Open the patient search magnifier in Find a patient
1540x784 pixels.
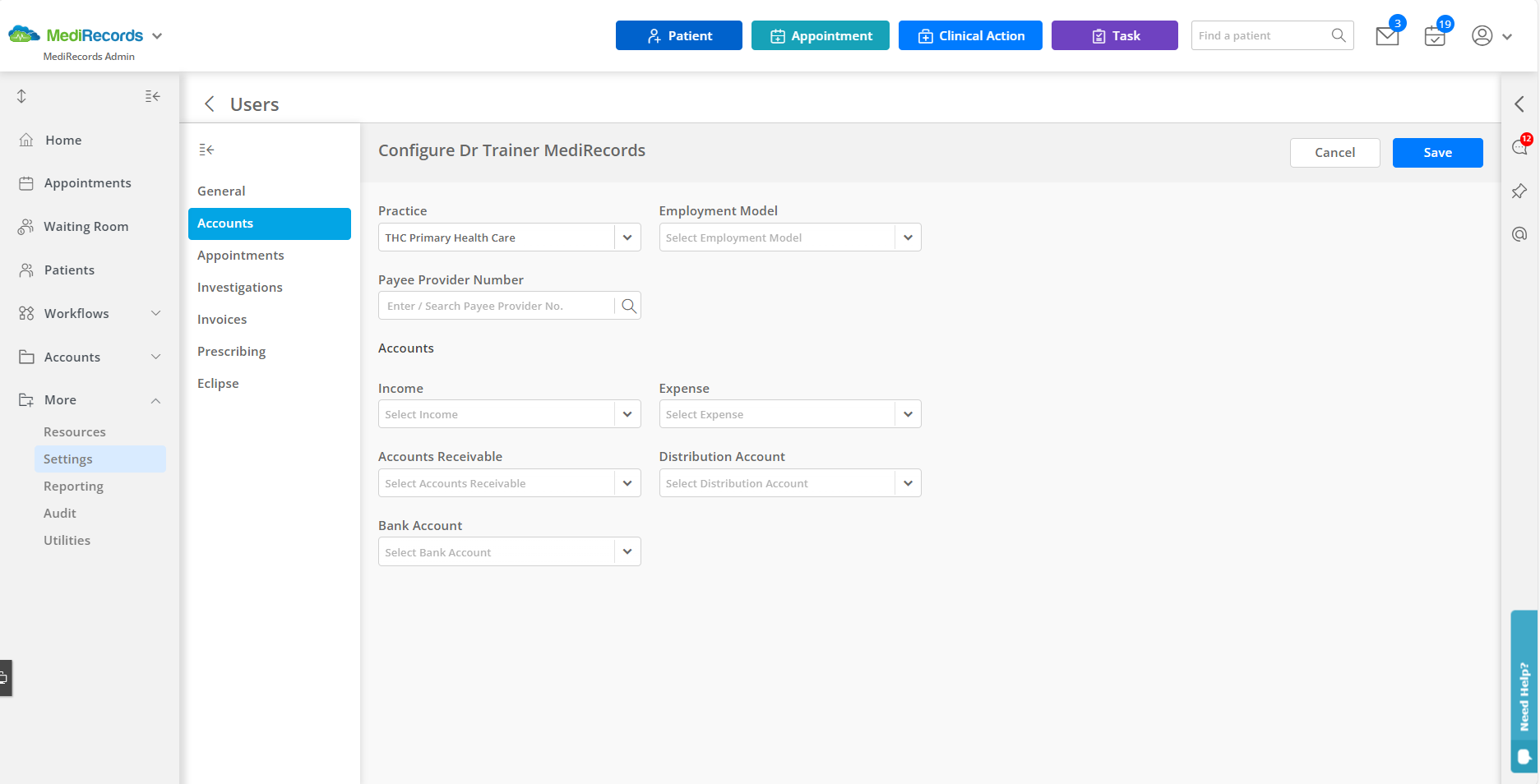pos(1339,35)
